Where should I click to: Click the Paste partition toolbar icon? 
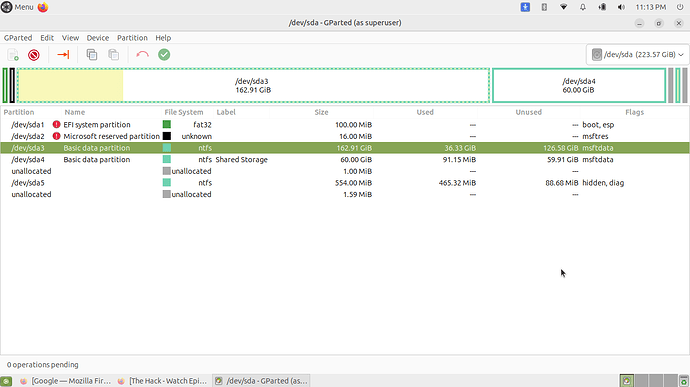tap(114, 55)
